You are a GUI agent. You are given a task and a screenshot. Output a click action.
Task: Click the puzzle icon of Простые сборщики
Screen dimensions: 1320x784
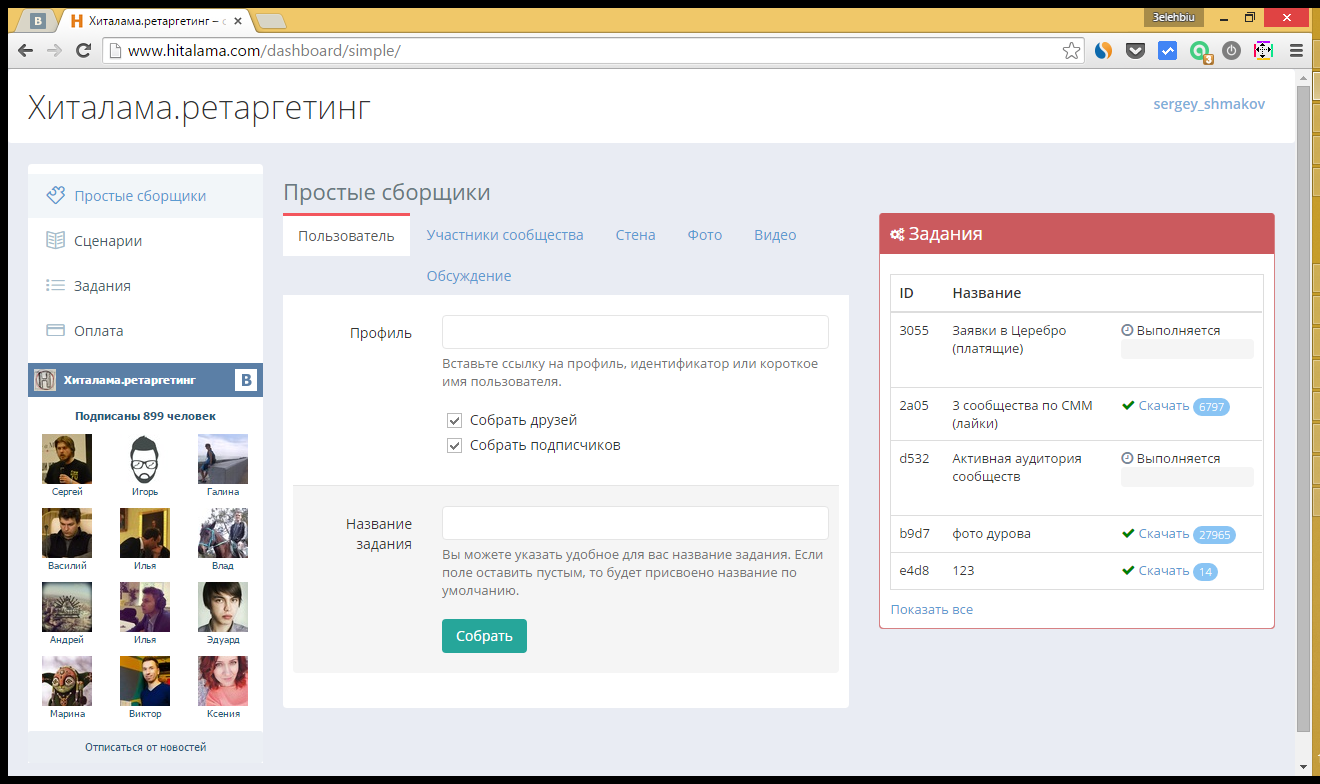(x=56, y=195)
